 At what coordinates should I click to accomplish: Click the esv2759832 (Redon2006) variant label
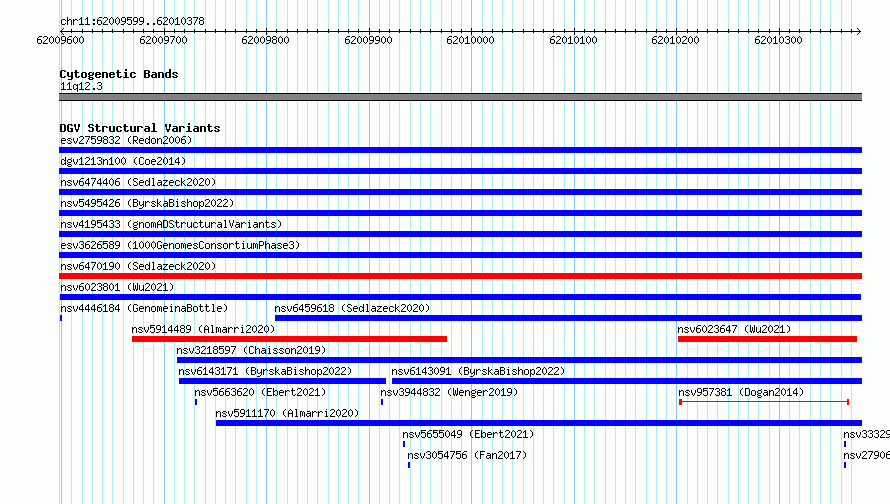(x=126, y=140)
